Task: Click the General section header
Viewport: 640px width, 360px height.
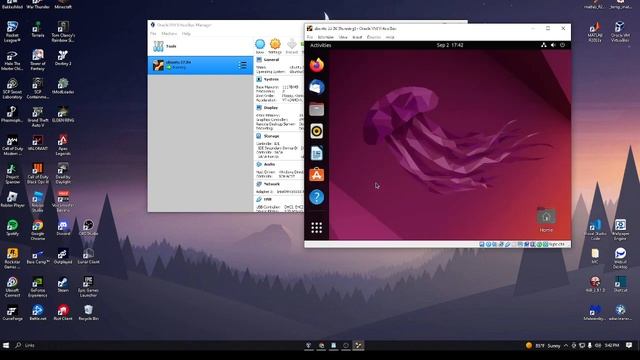Action: (x=271, y=60)
